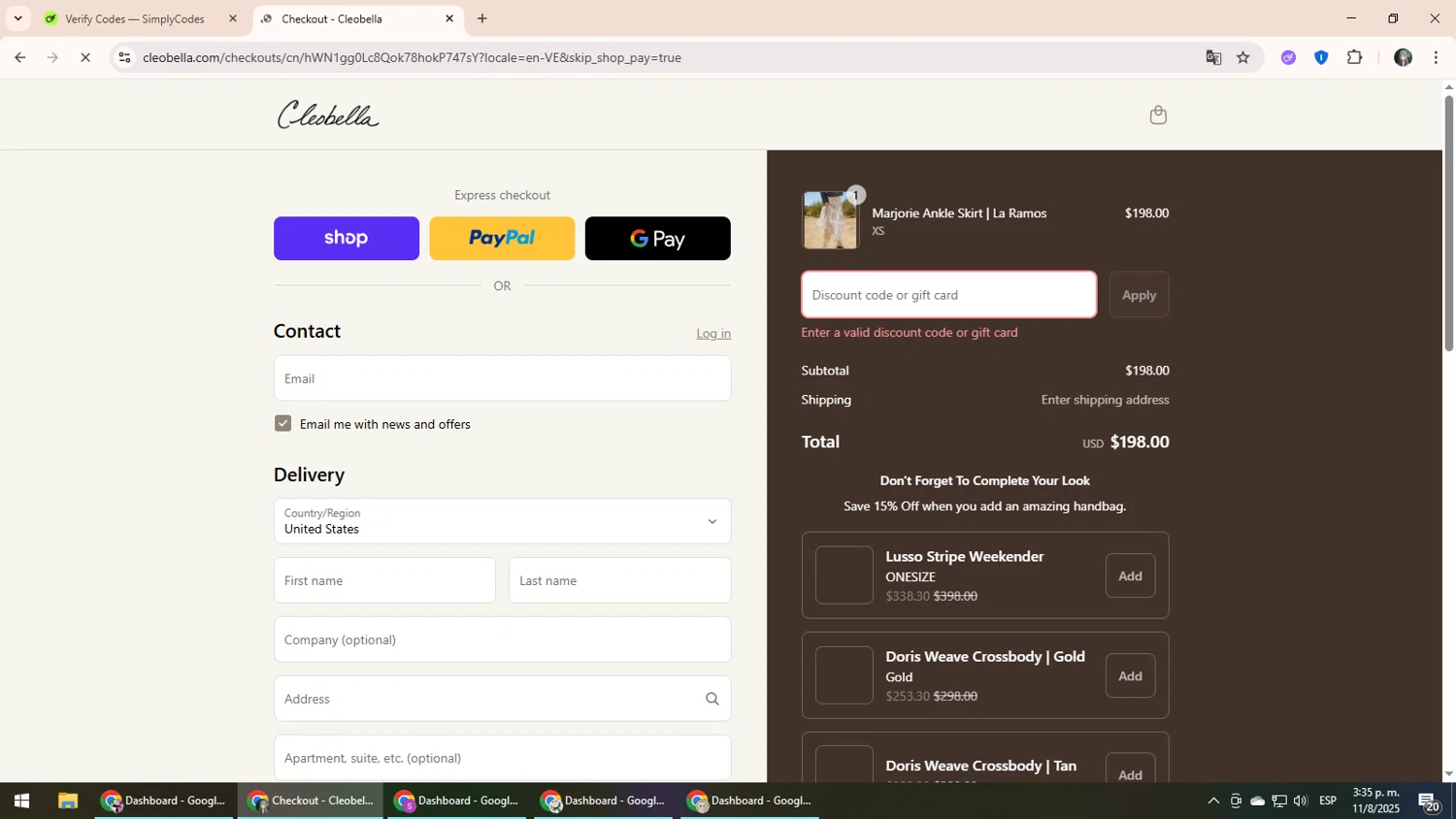Focus the Address field
1456x819 pixels.
(502, 699)
